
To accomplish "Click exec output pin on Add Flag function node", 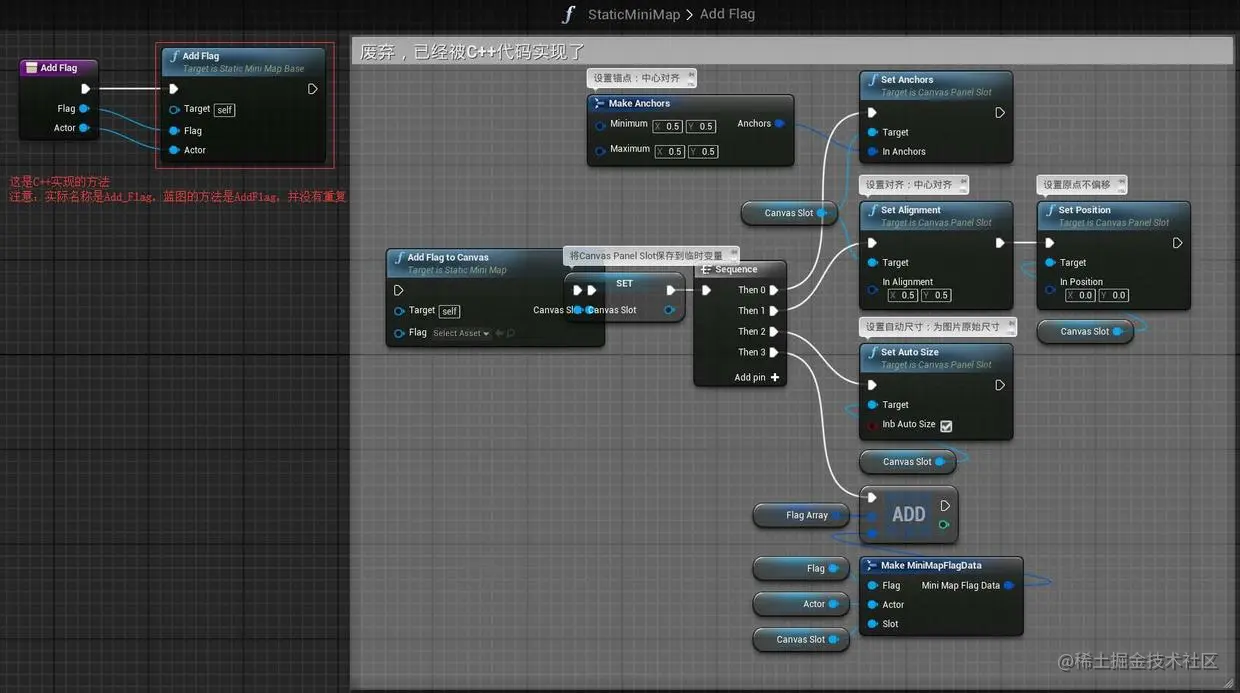I will 312,89.
